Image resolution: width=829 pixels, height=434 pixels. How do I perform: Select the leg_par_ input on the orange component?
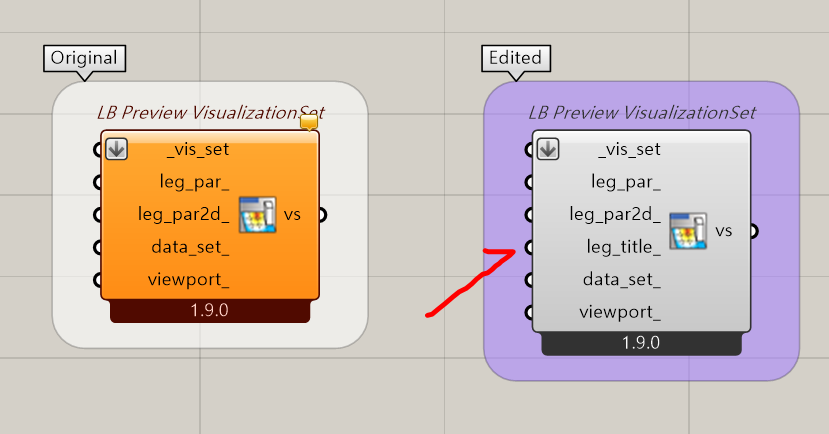click(x=195, y=182)
